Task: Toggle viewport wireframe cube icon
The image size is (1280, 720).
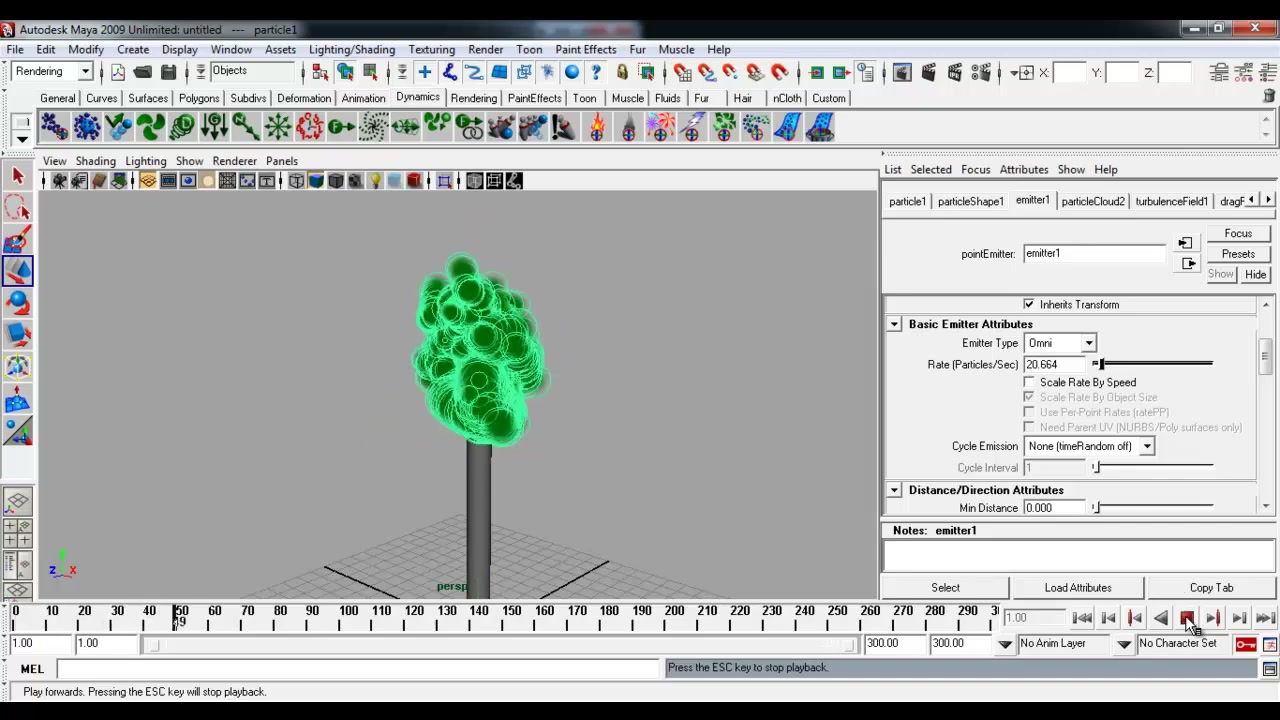Action: pos(296,181)
